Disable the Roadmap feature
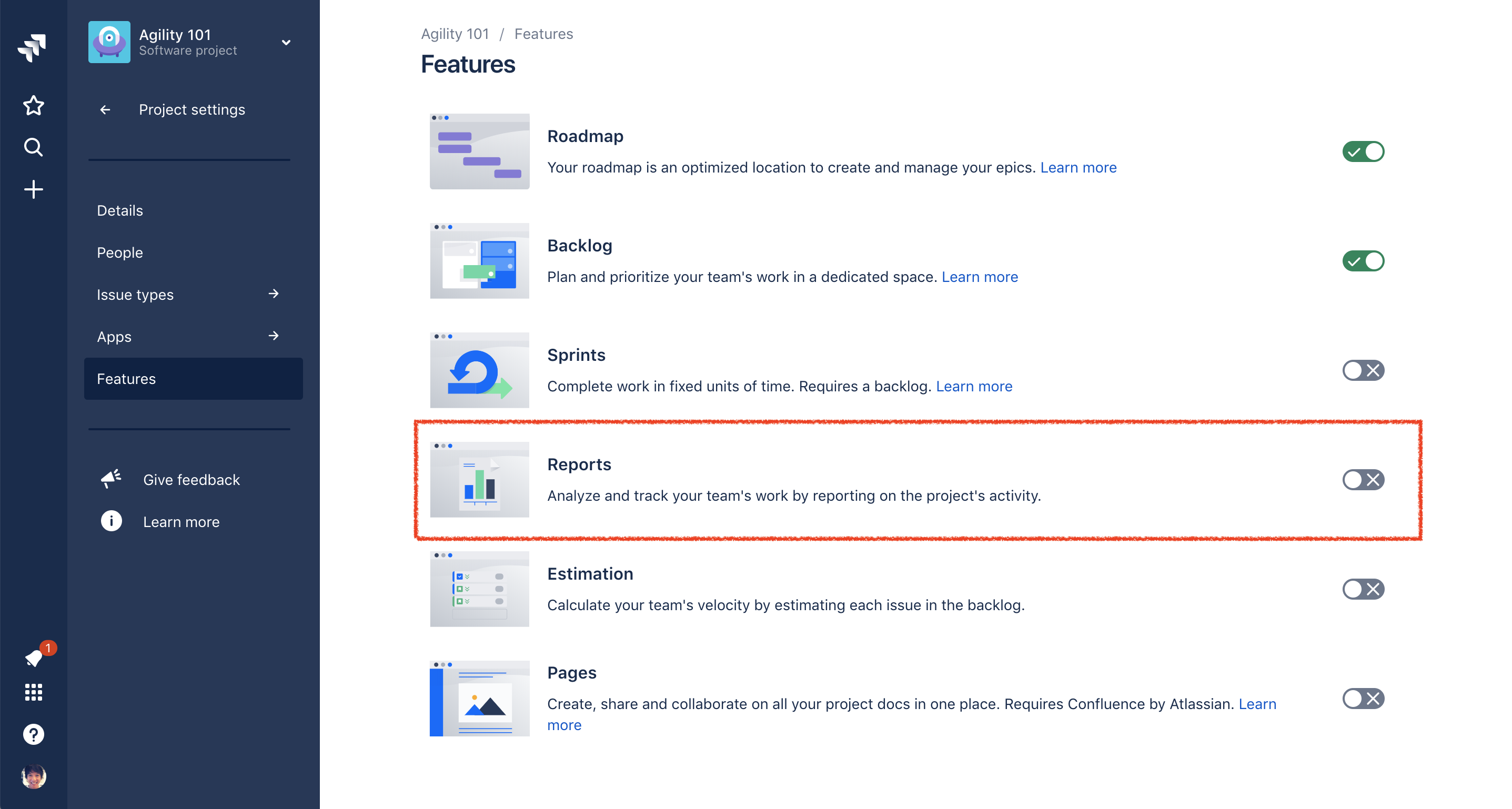Screen dimensions: 1512x809 point(1363,151)
